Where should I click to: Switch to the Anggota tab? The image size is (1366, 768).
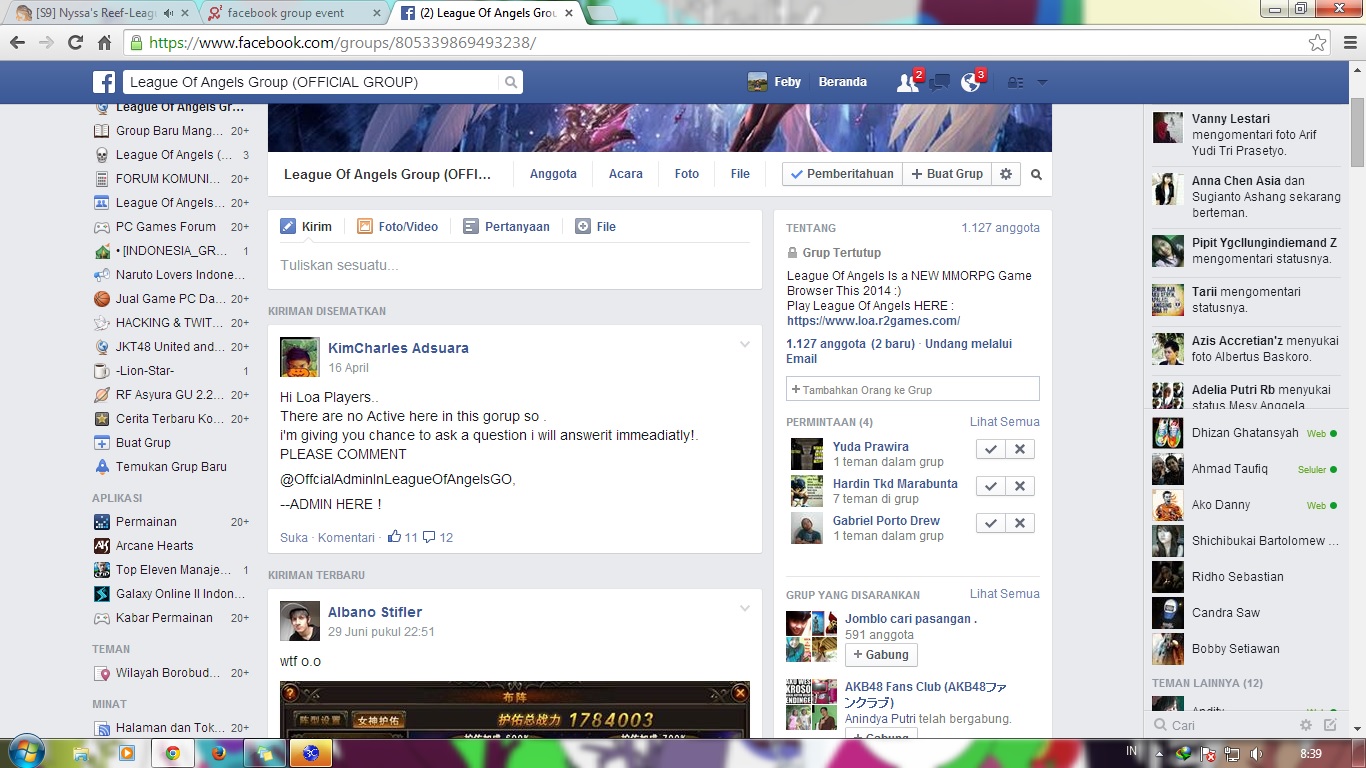coord(553,174)
